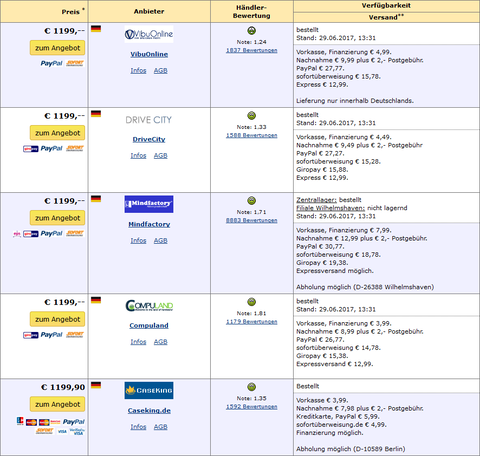Click the Sofort icon in the Mindfactory row

click(x=75, y=233)
